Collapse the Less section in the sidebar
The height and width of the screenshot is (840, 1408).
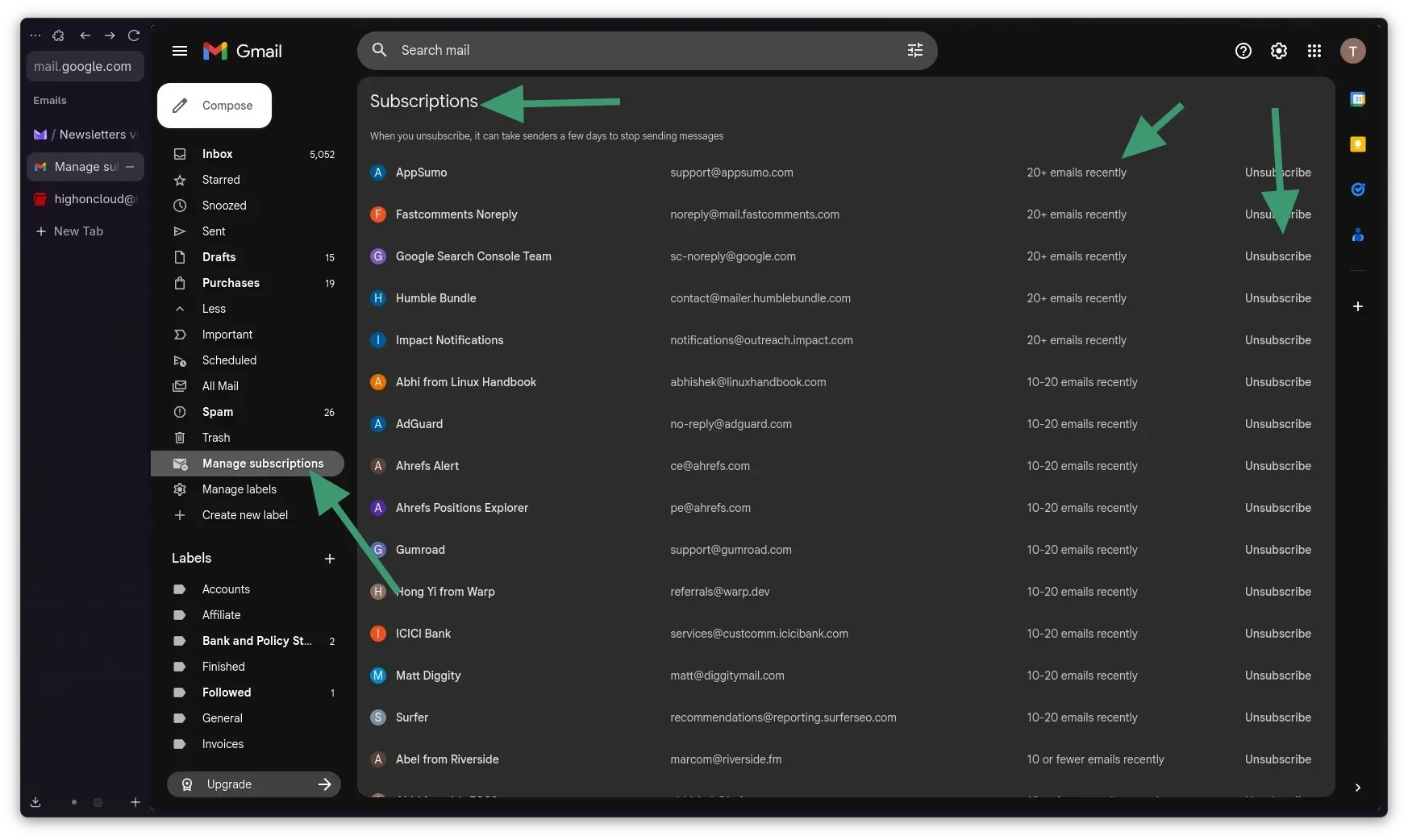pyautogui.click(x=213, y=309)
